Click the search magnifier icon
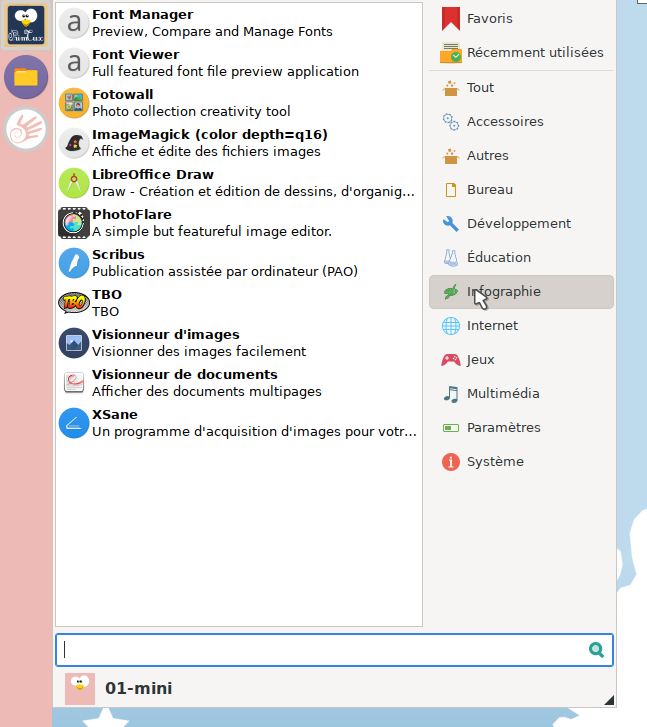The width and height of the screenshot is (647, 727). (x=596, y=650)
